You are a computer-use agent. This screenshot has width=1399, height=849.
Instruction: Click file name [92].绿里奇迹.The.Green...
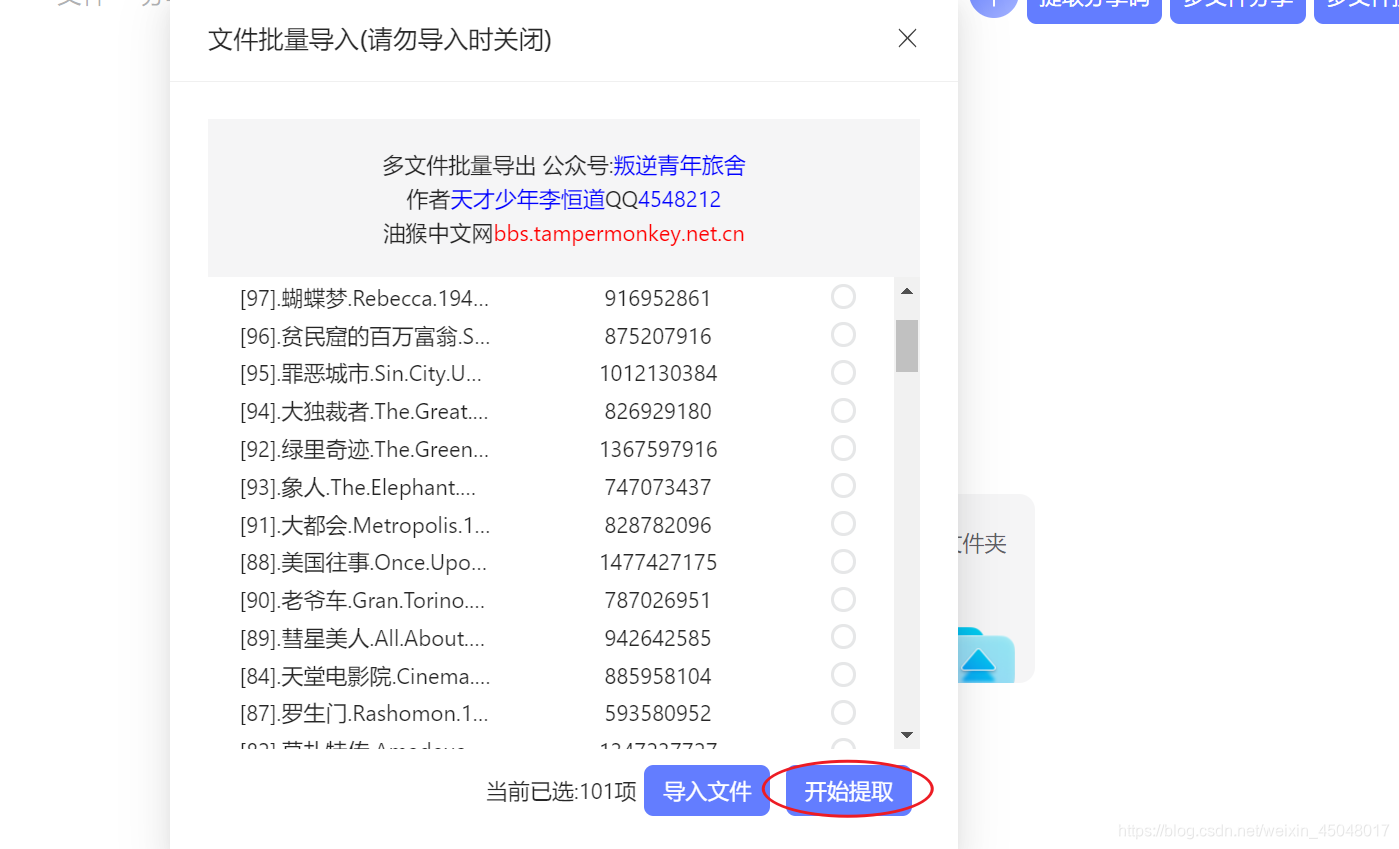(x=364, y=450)
